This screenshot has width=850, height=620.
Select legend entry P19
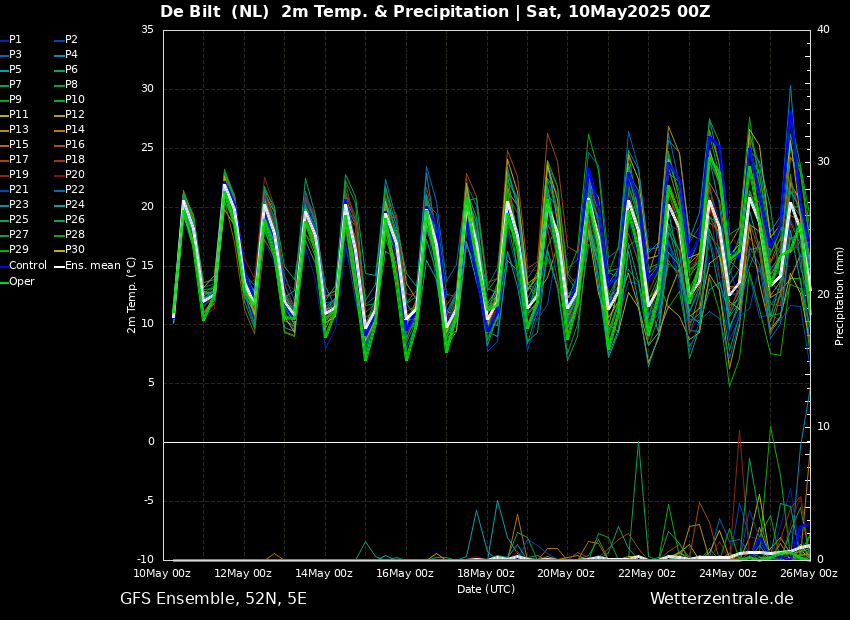tap(14, 175)
